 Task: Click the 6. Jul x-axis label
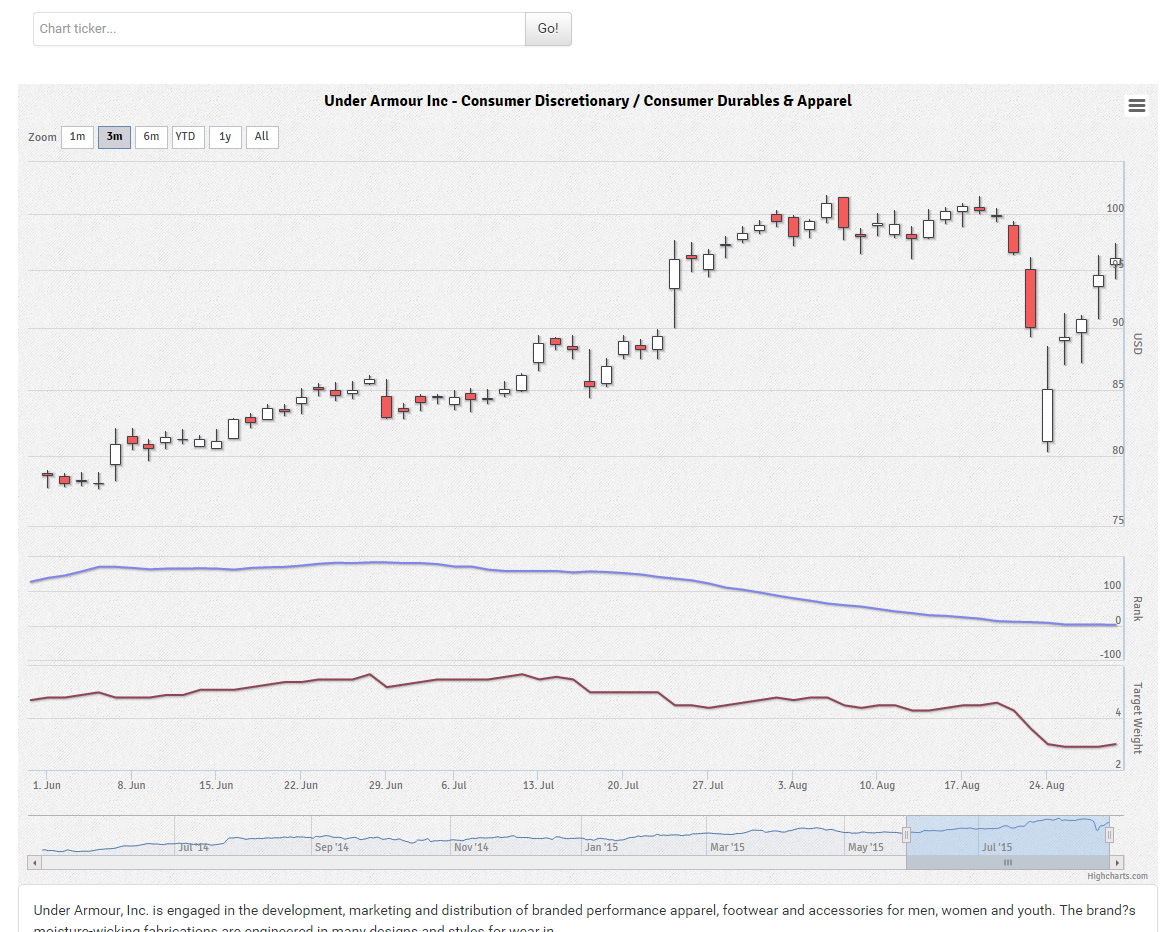point(454,785)
